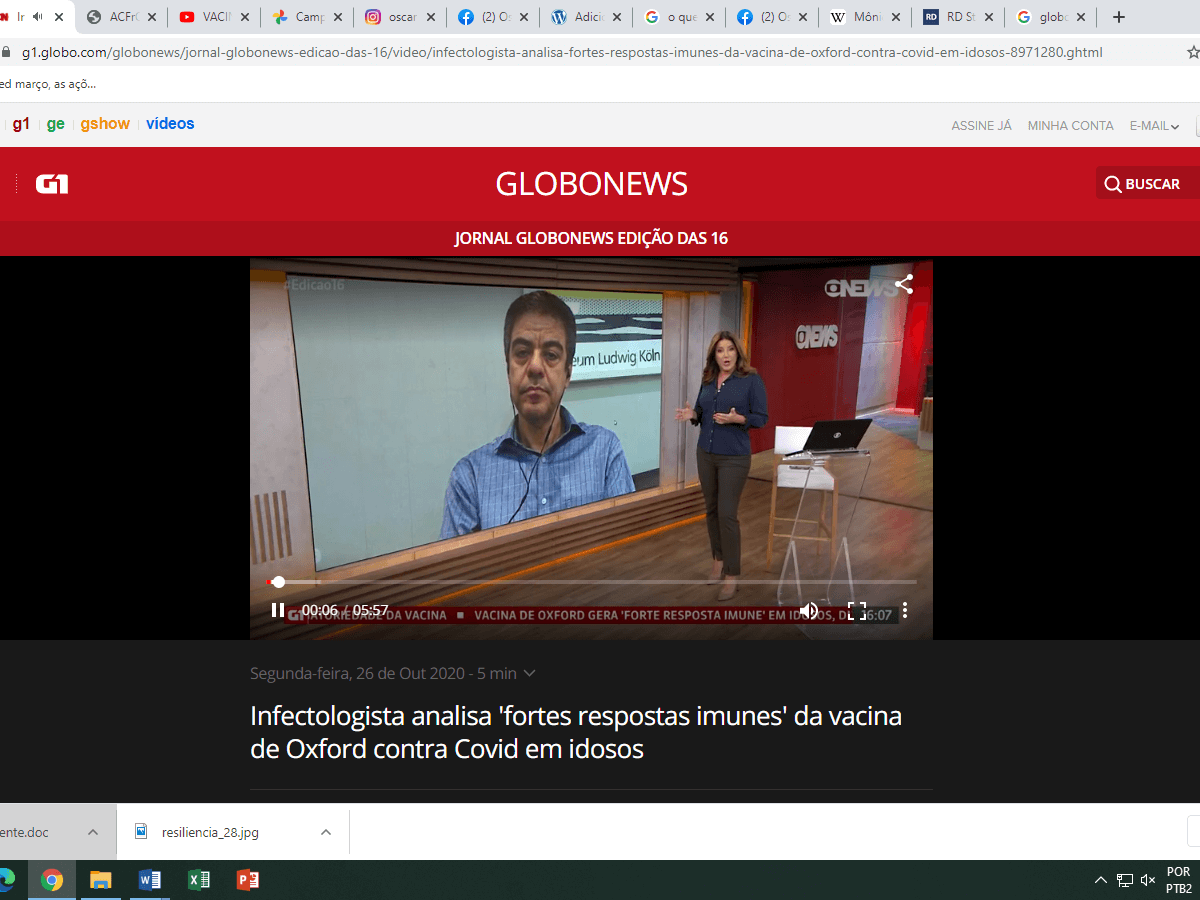Close the RD St tab
Screen dimensions: 1200x900
click(989, 17)
